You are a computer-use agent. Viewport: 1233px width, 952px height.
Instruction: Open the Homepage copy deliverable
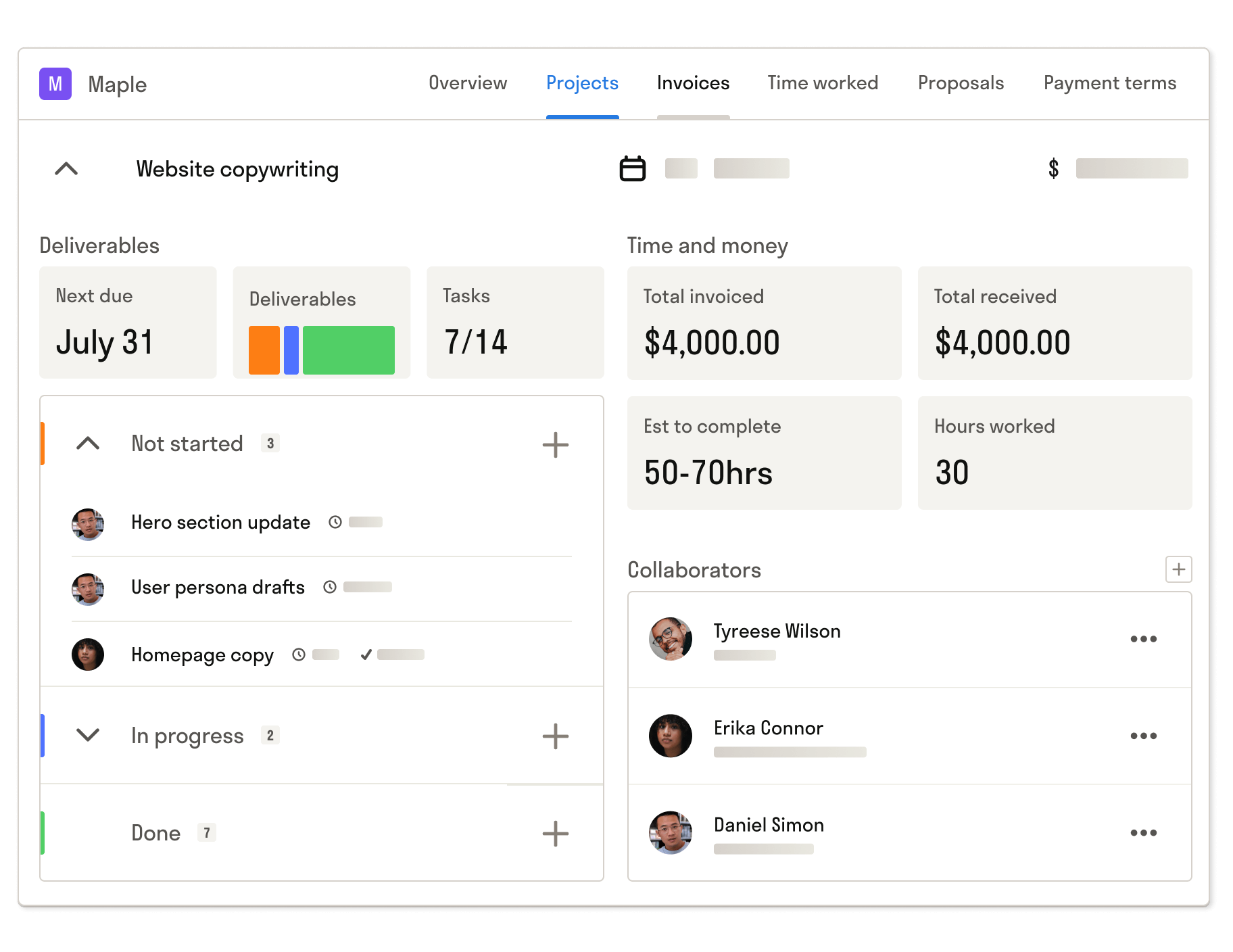(x=202, y=654)
